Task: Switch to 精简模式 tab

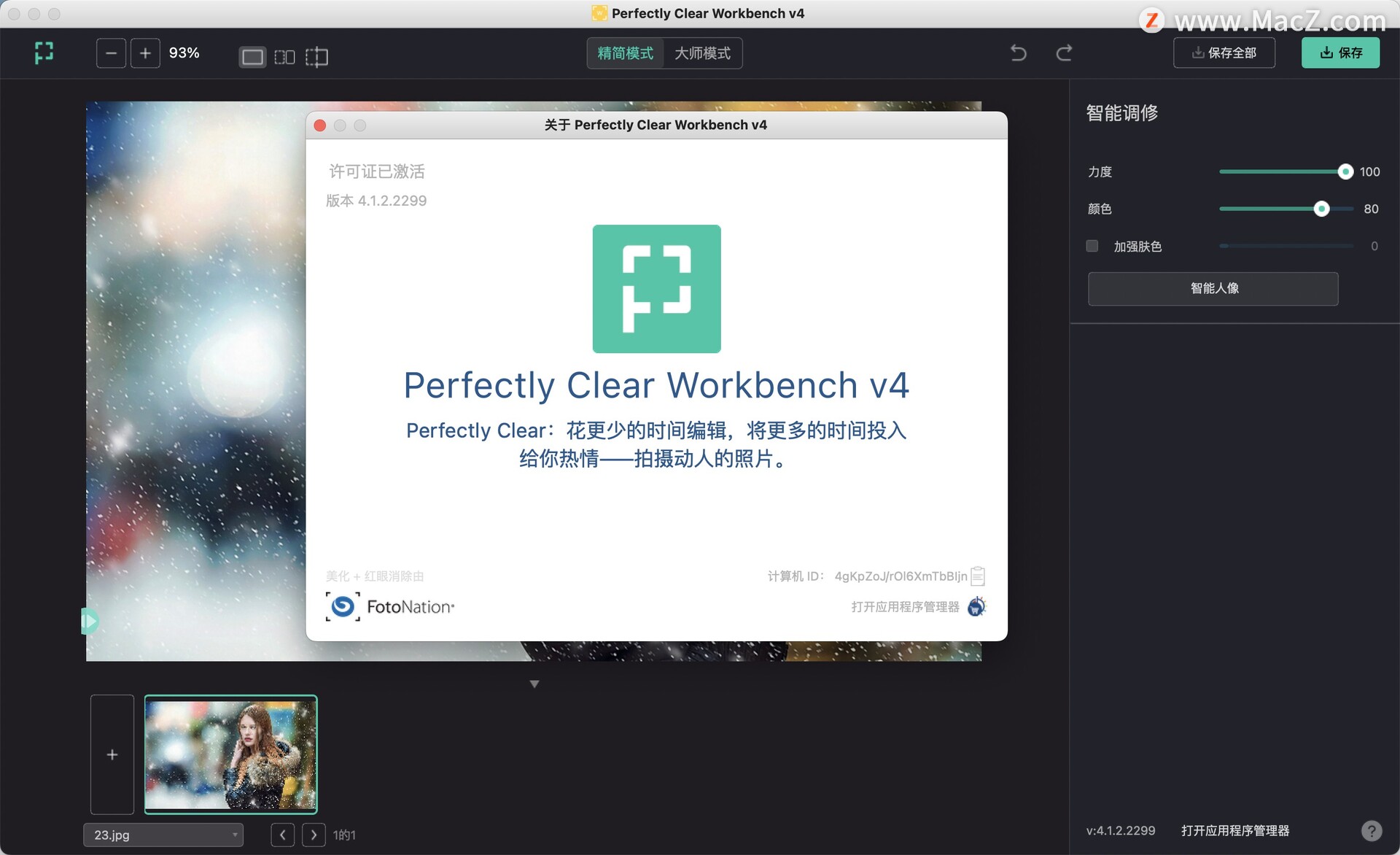Action: 626,53
